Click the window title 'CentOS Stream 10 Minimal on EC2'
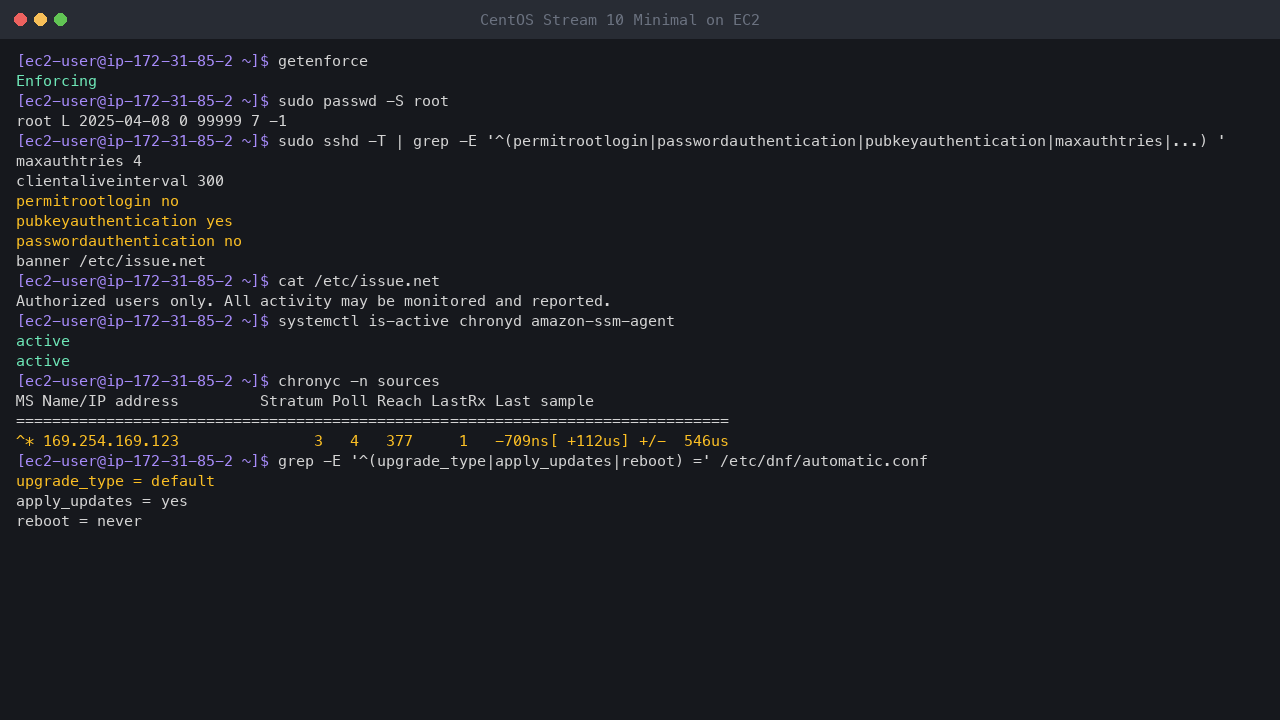 620,20
